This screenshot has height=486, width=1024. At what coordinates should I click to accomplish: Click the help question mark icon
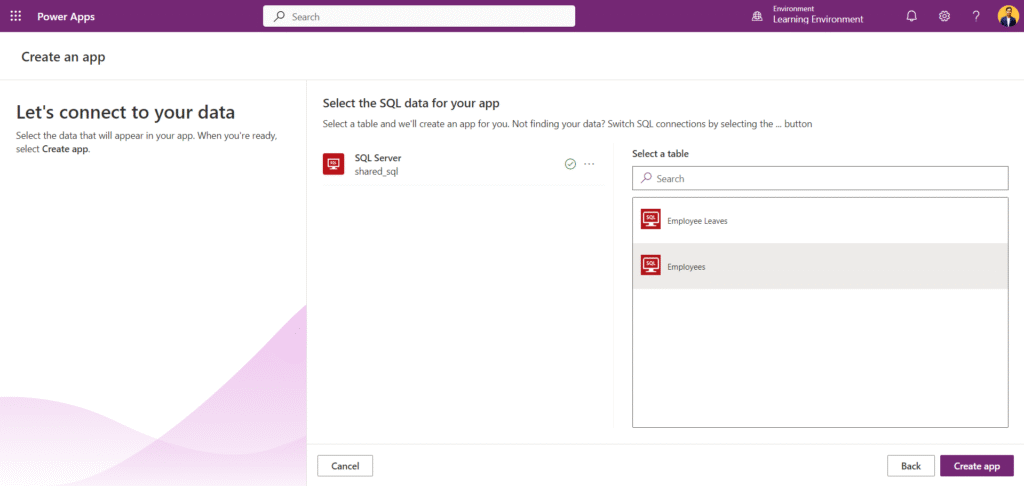[x=976, y=16]
